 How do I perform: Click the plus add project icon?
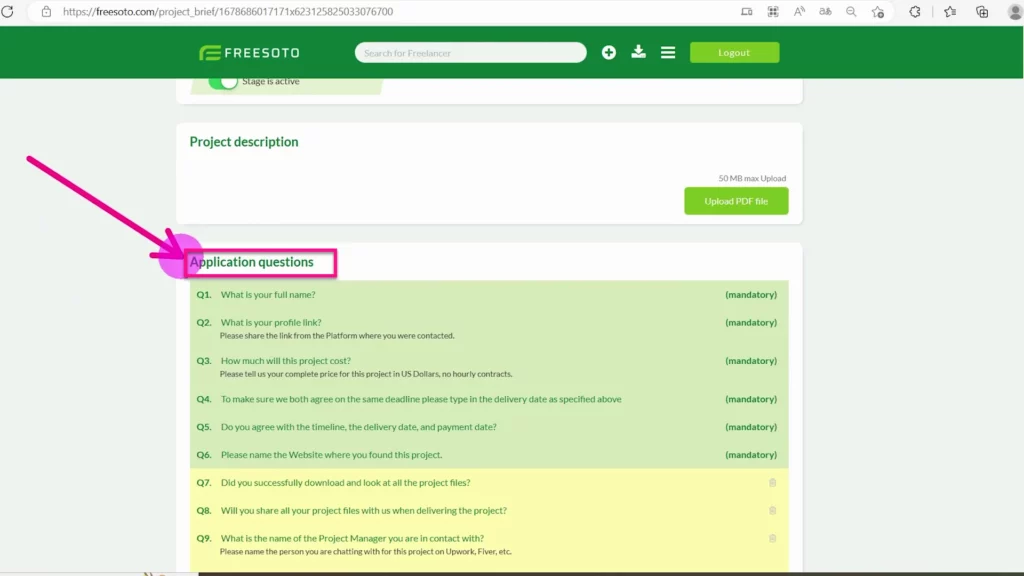[x=609, y=52]
